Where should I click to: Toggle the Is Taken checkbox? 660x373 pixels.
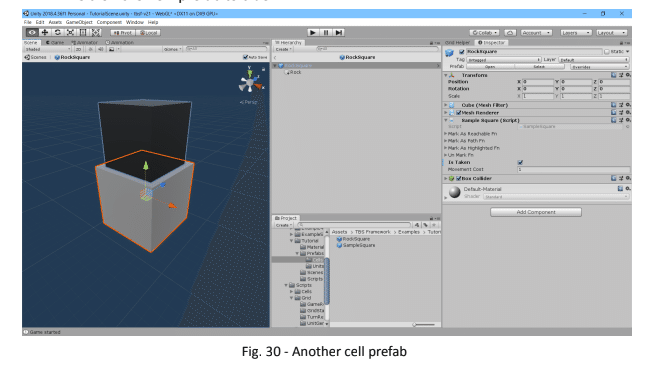[520, 162]
